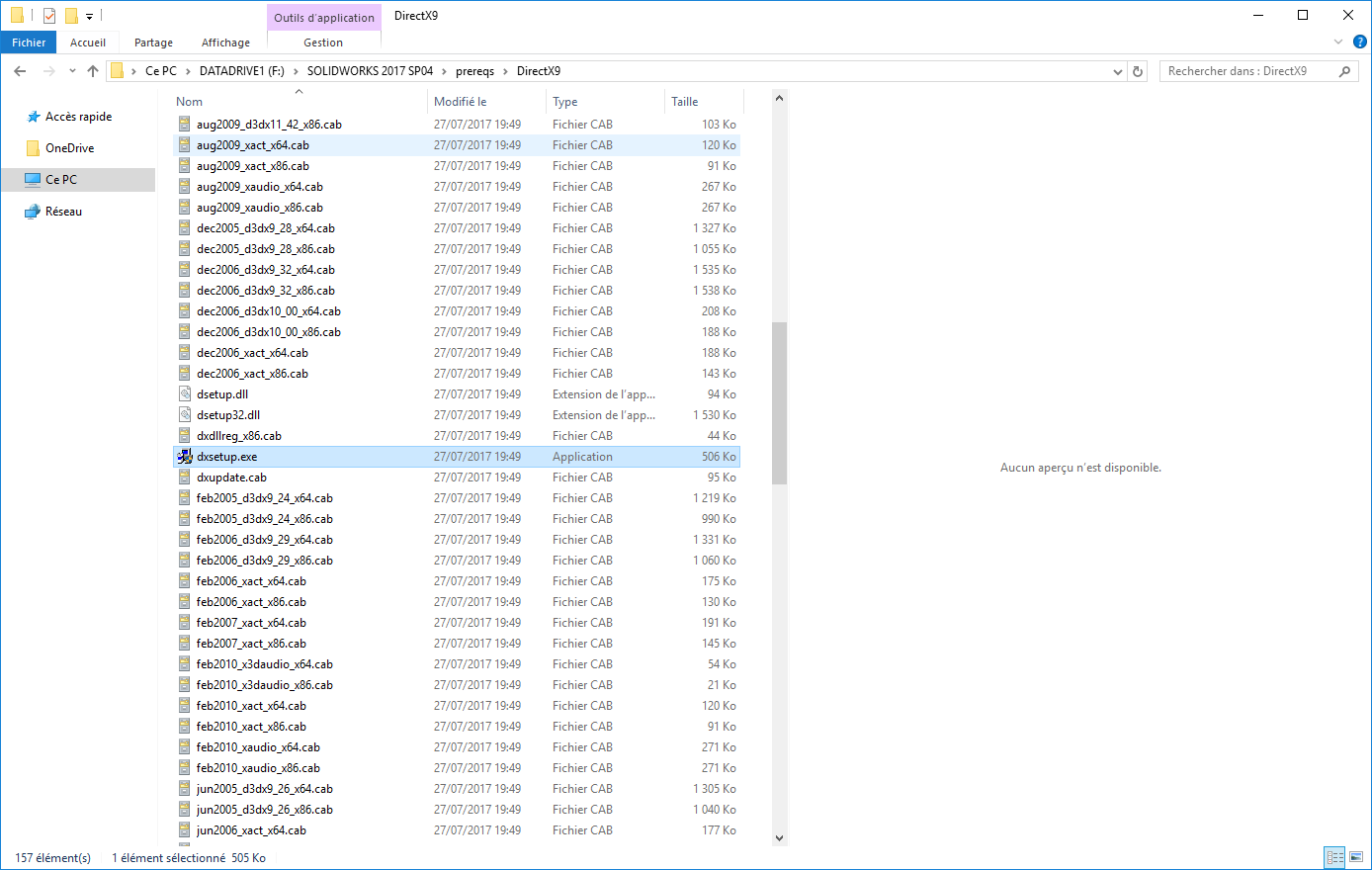Screen dimensions: 1372x870
Task: Open the Fichier menu
Action: [x=29, y=43]
